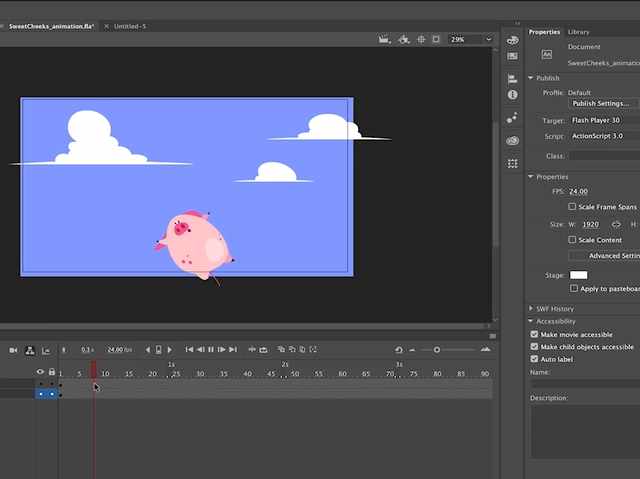Click the Modify Markers bracket icon
640x479 pixels.
point(313,349)
